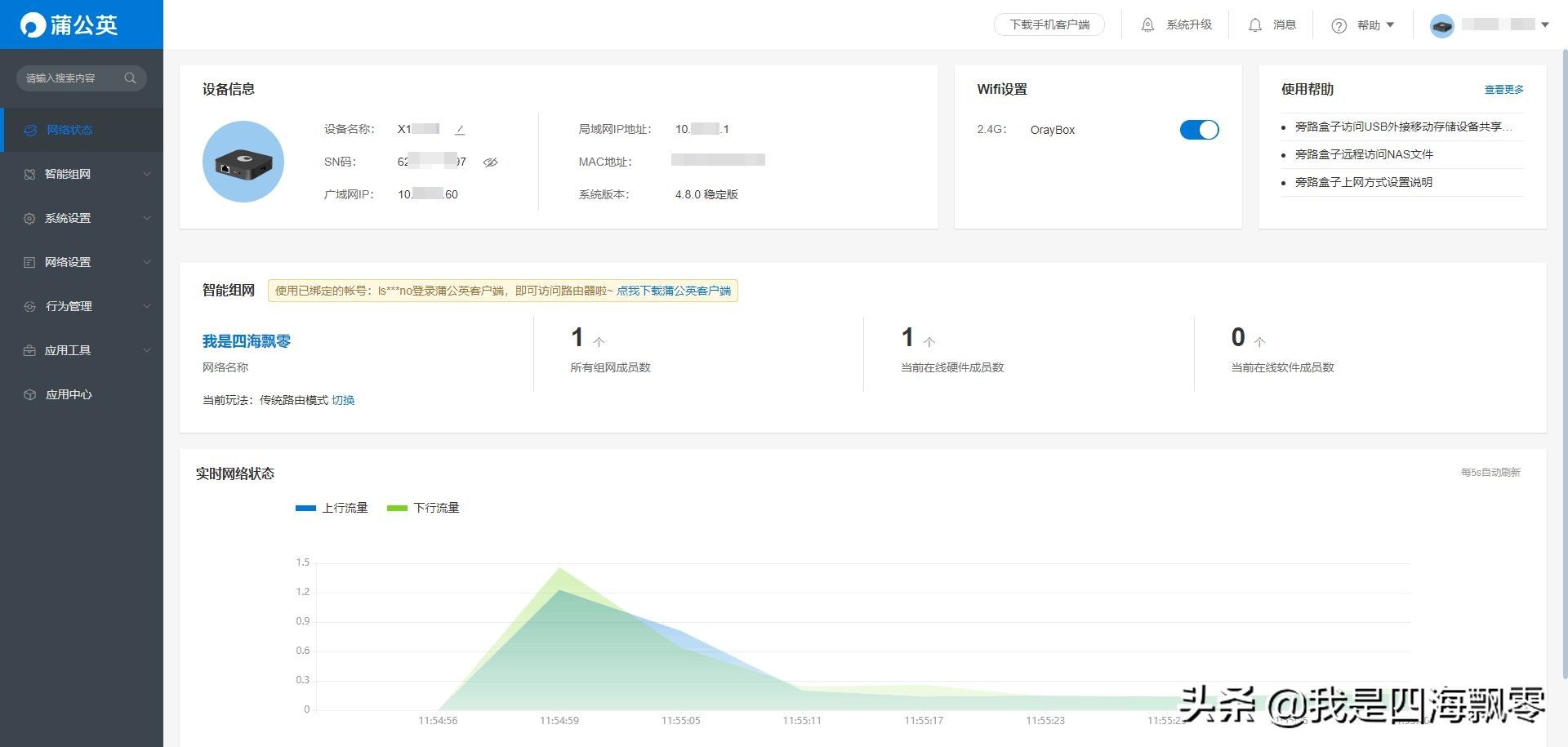
Task: Click the 查看更多 link in 使用帮助
Action: tap(1503, 90)
